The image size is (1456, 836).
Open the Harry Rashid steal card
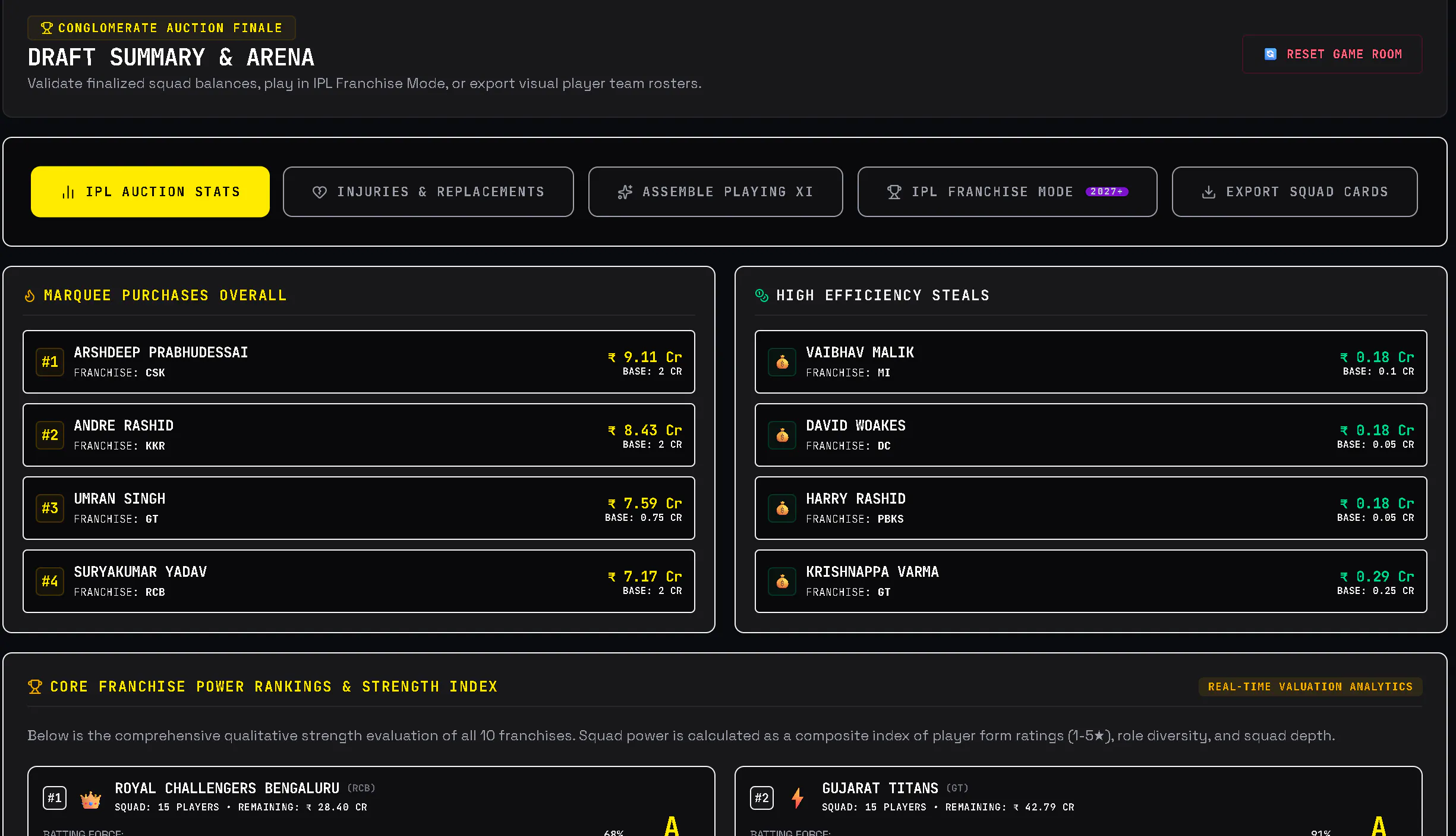[1091, 508]
